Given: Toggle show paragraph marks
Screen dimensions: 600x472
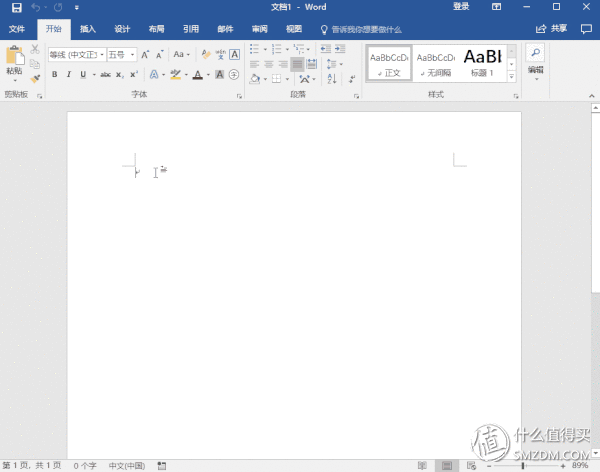Looking at the screenshot, I should pos(352,78).
